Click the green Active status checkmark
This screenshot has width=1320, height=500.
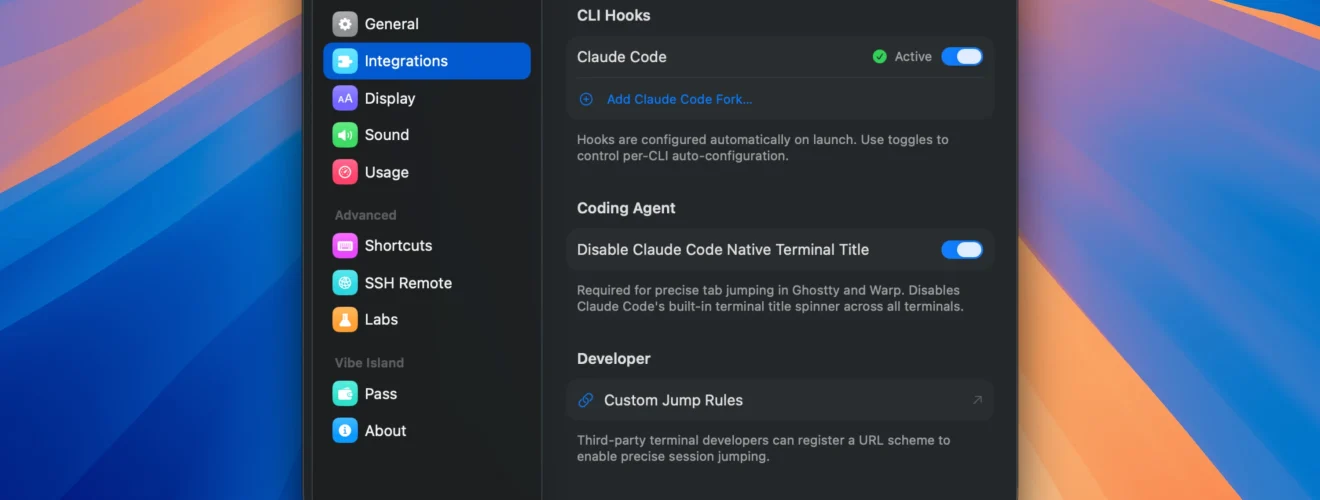(x=879, y=57)
